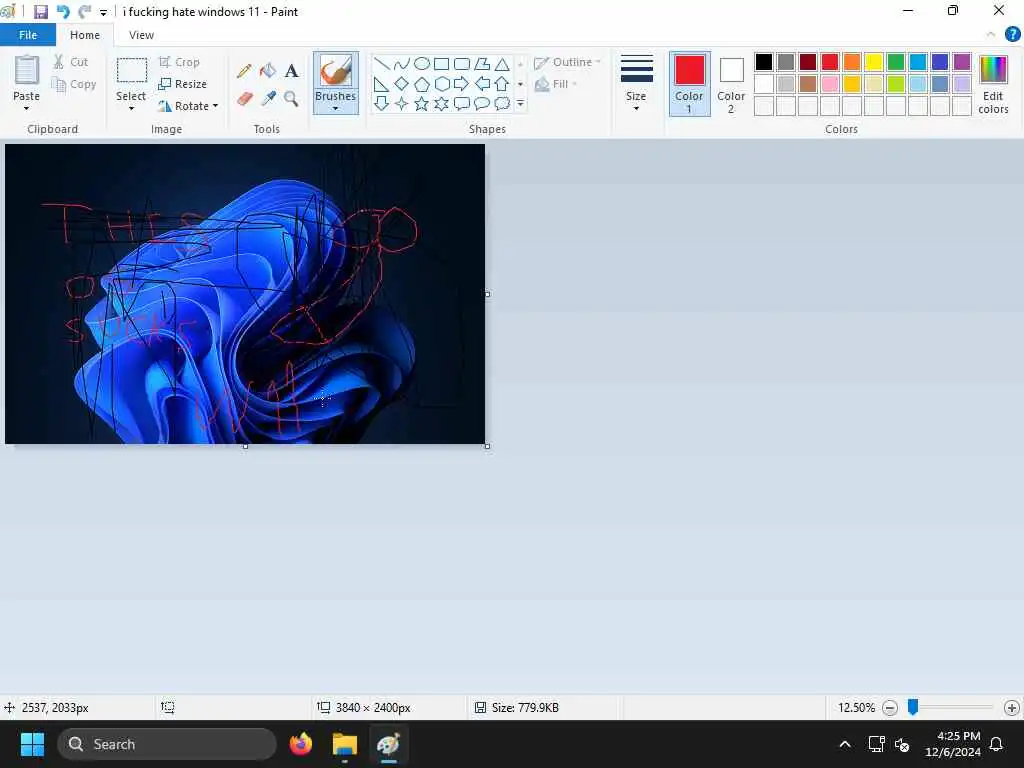The width and height of the screenshot is (1024, 768).
Task: Choose the Diamond shape
Action: 402,84
